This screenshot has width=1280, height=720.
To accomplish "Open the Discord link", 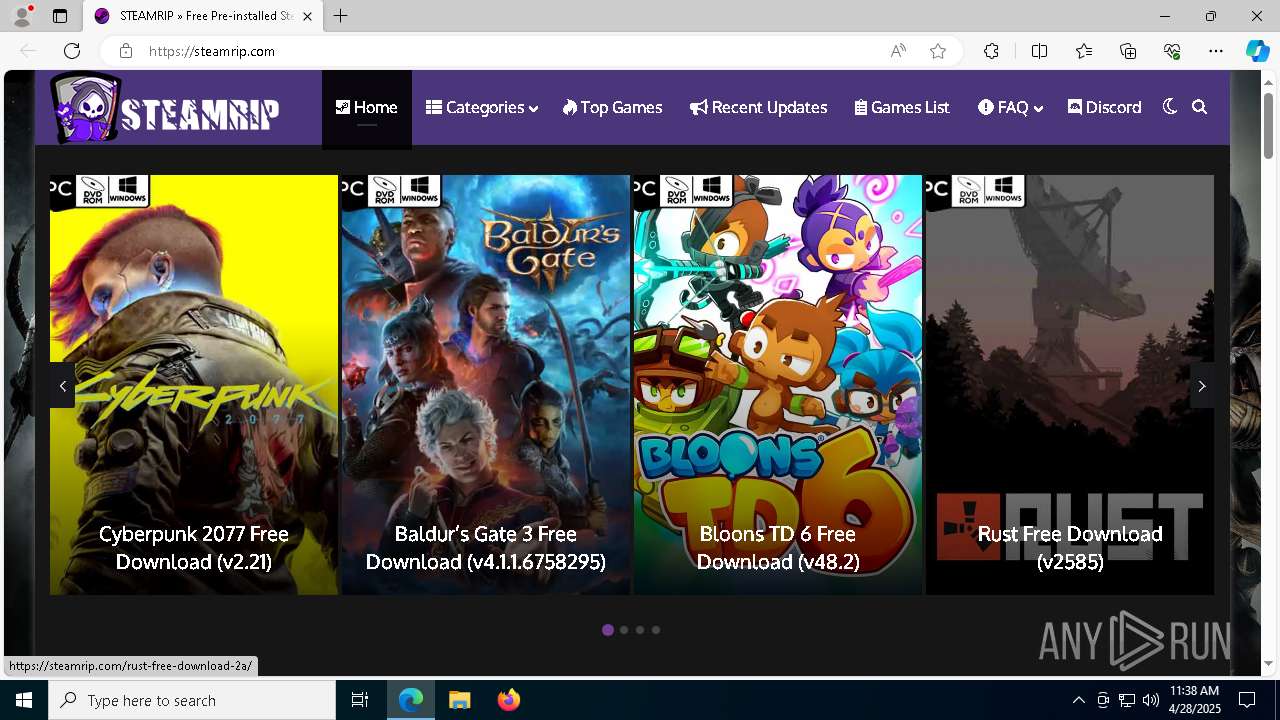I will coord(1105,108).
